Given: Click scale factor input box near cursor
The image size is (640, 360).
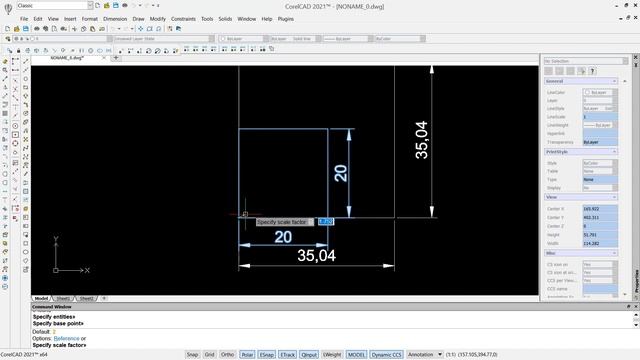Looking at the screenshot, I should 326,222.
